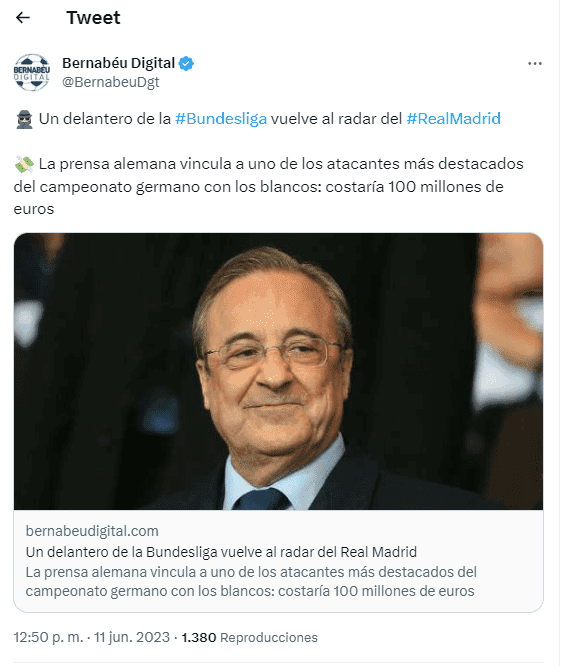Click the 11 jun. 2023 date

pos(132,638)
